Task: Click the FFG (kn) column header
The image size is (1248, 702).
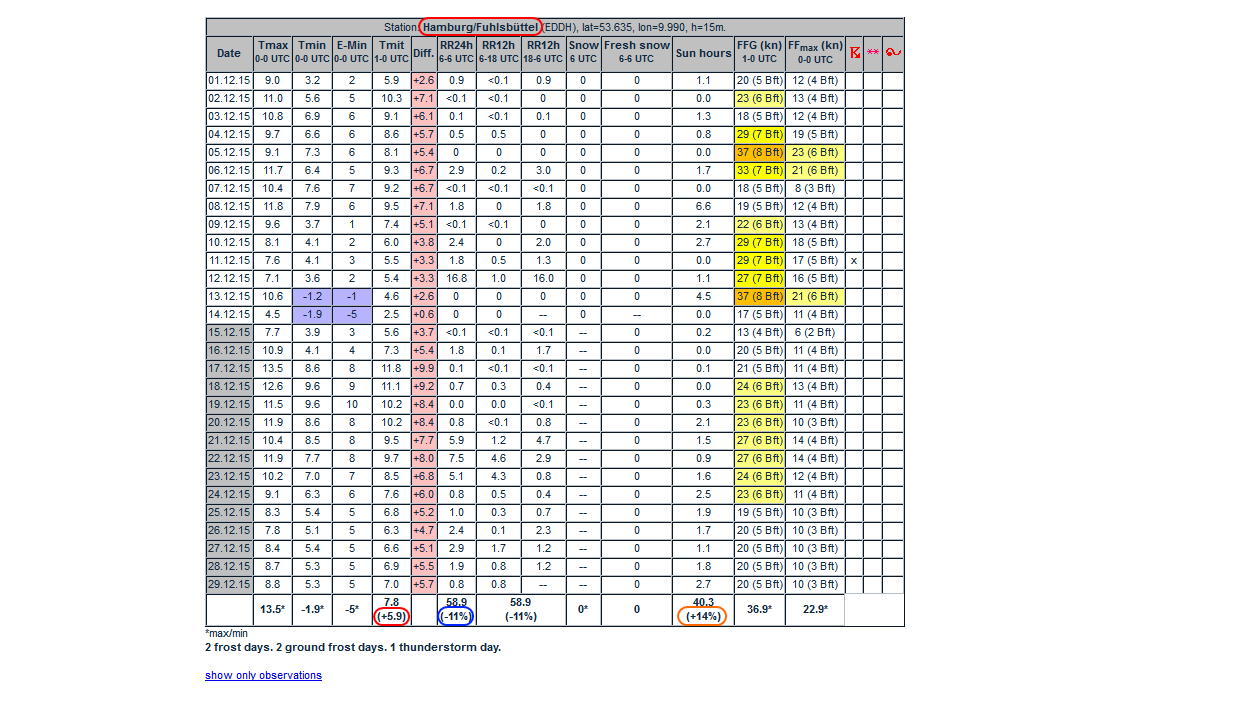Action: (759, 54)
